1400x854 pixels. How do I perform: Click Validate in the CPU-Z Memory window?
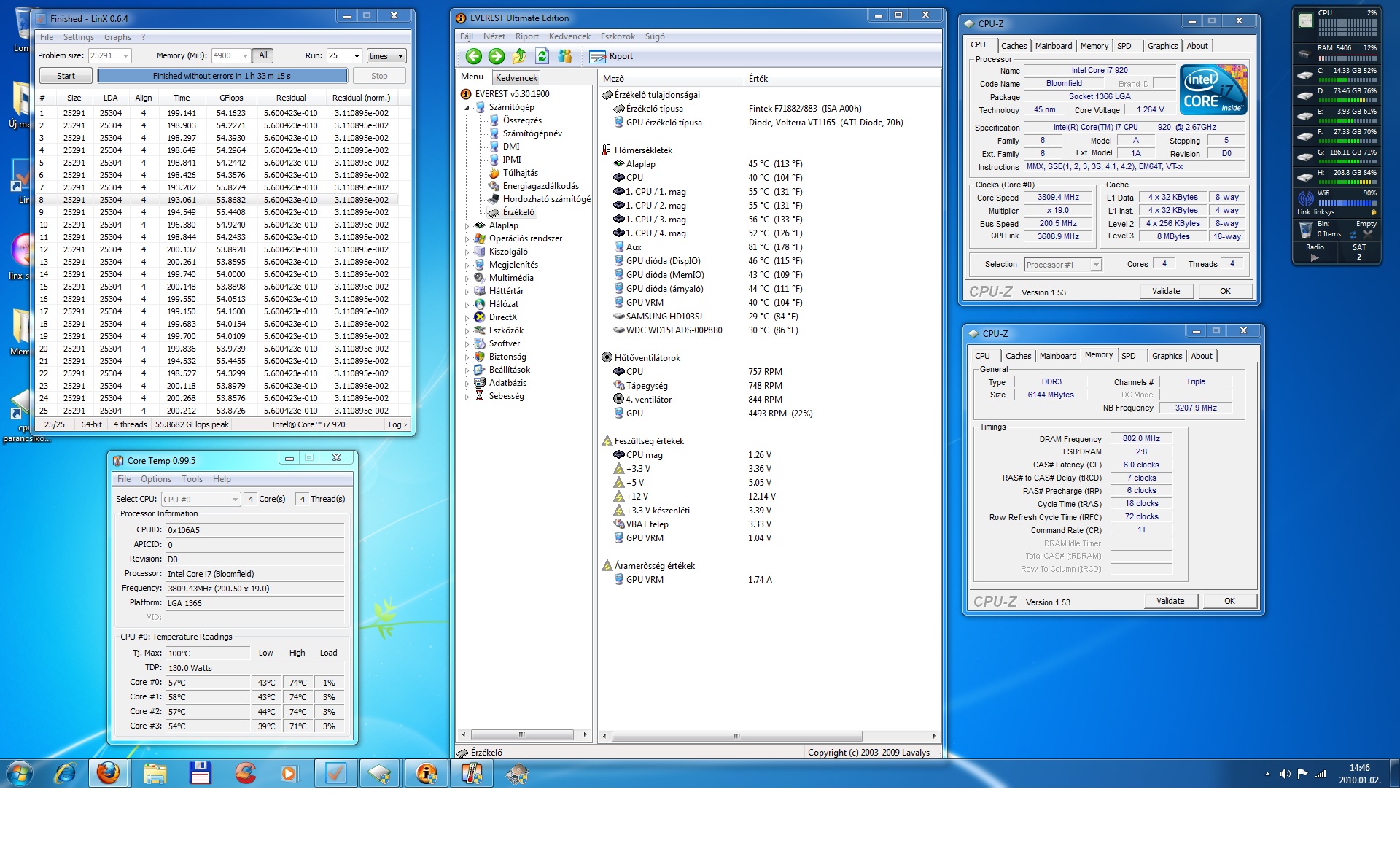coord(1170,601)
